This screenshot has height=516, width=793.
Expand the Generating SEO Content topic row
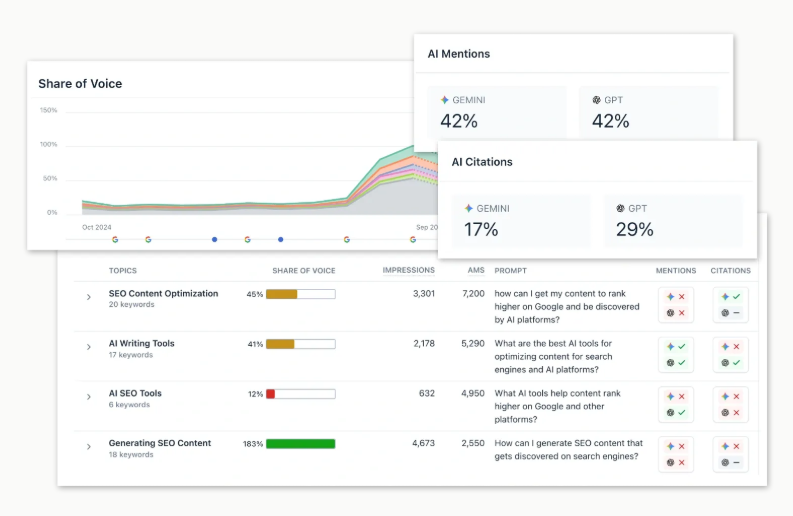(89, 447)
